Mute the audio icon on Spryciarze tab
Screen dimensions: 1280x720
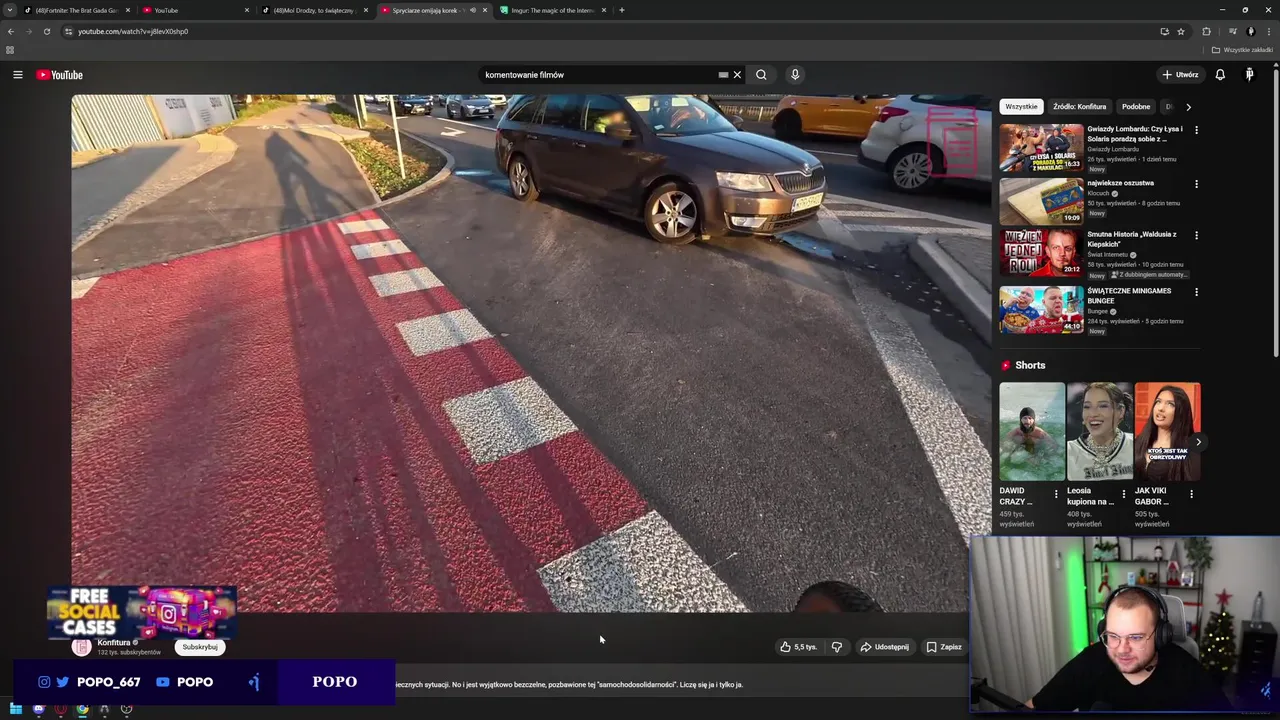(473, 10)
